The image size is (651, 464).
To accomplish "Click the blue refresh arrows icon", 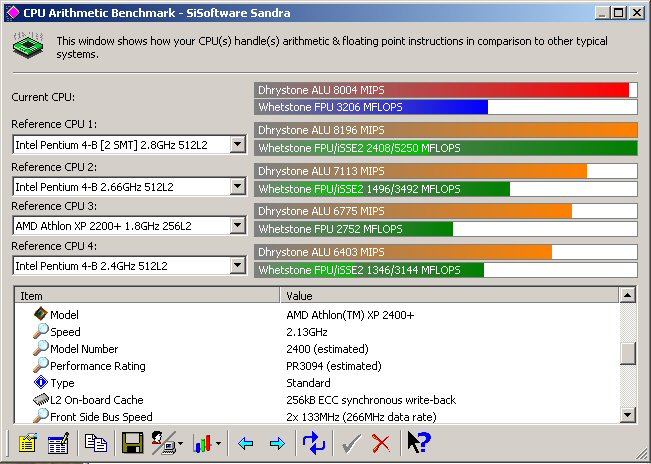I will [x=314, y=443].
